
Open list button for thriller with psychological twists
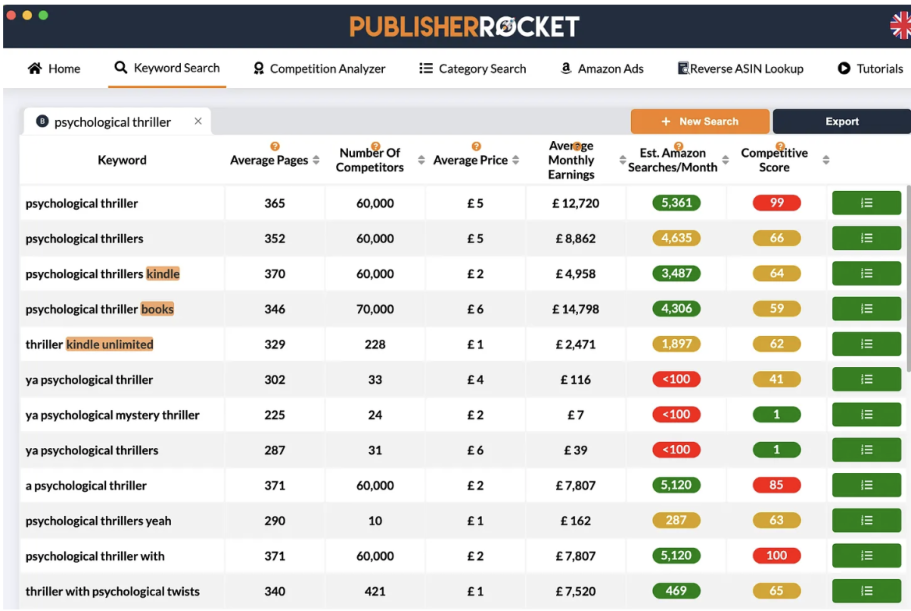click(866, 591)
